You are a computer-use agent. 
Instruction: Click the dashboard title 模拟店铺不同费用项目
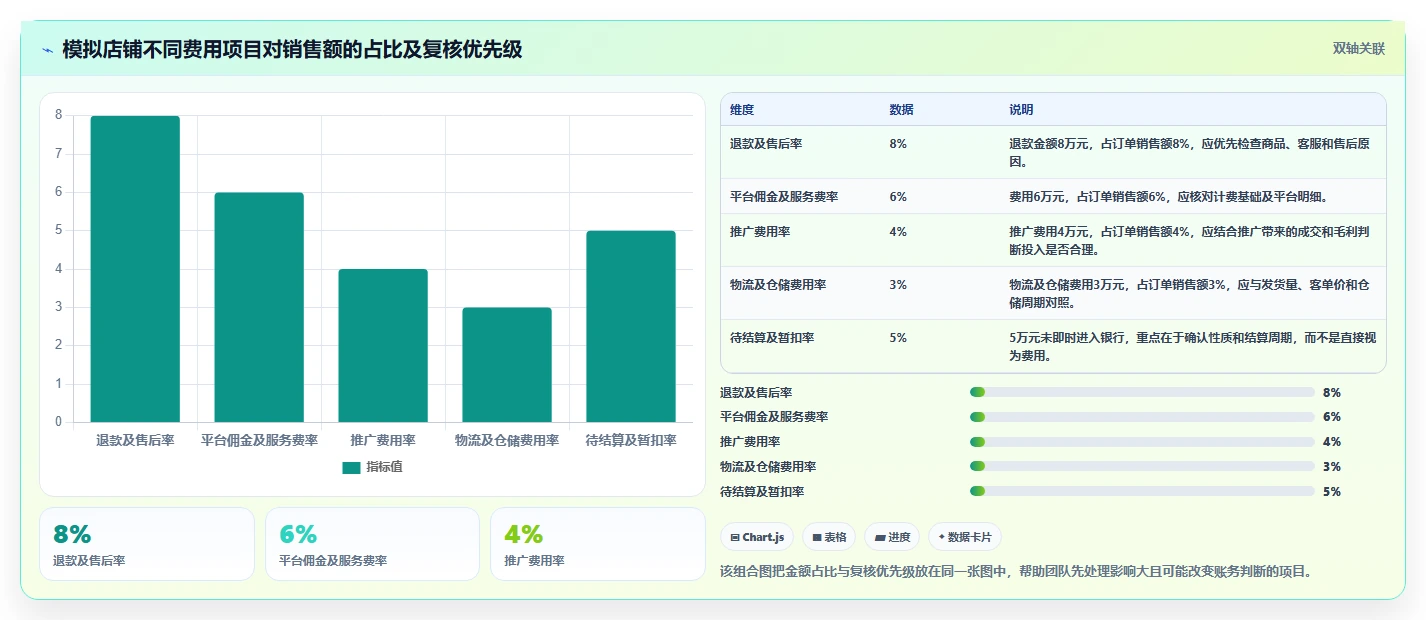tap(292, 50)
